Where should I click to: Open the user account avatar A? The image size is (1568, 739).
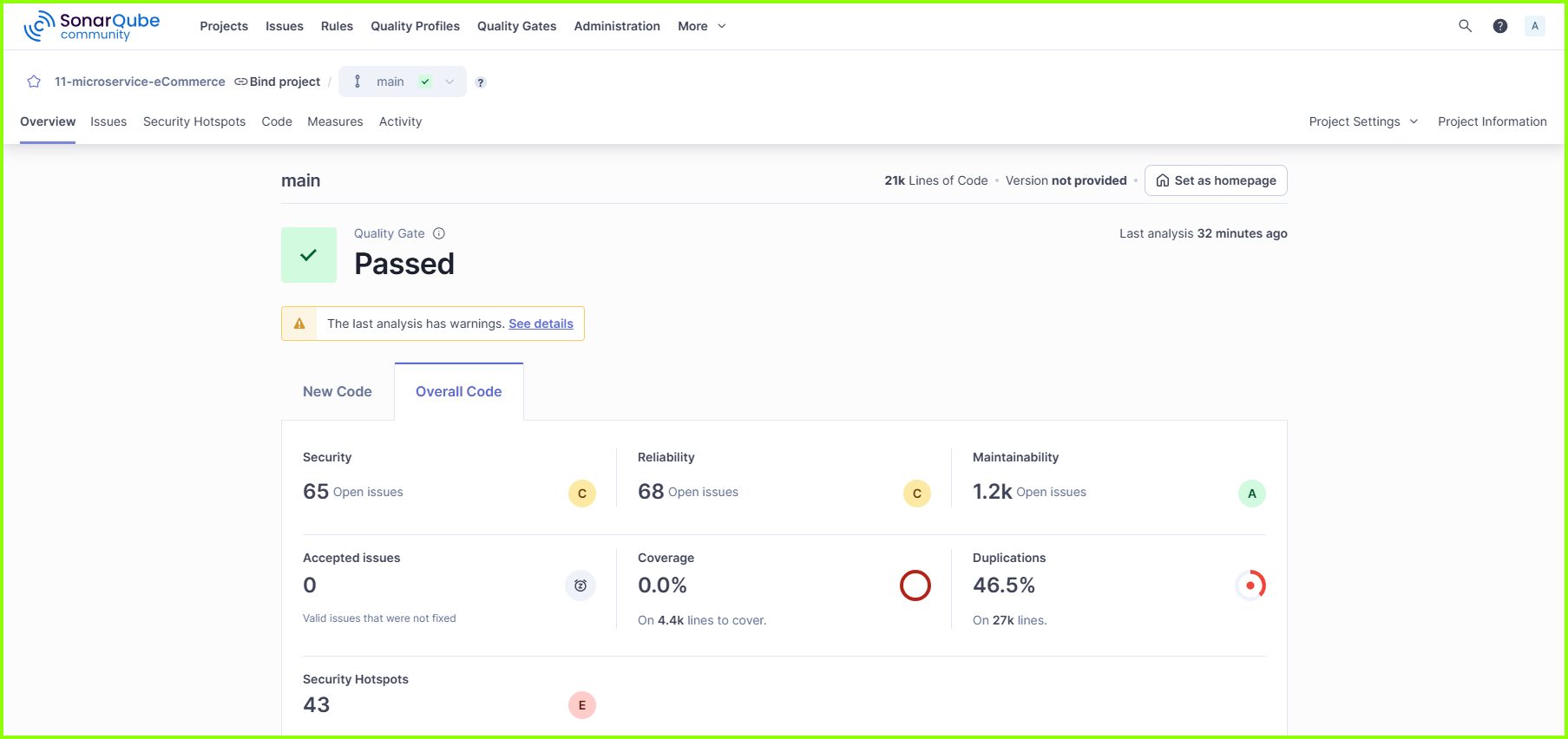pyautogui.click(x=1534, y=26)
